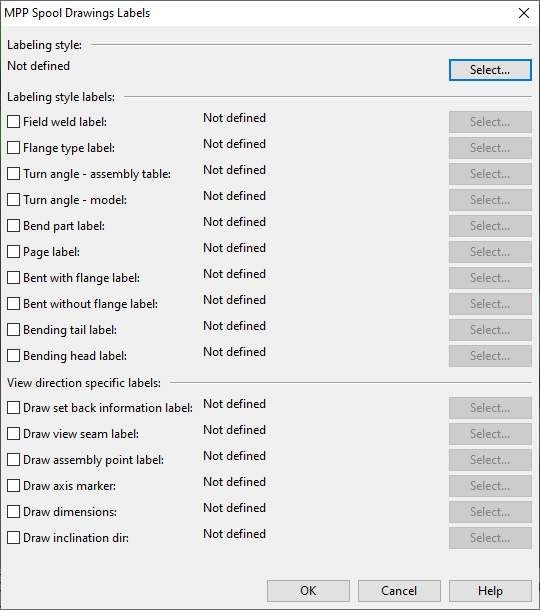Enable the Draw axis marker option

[14, 486]
